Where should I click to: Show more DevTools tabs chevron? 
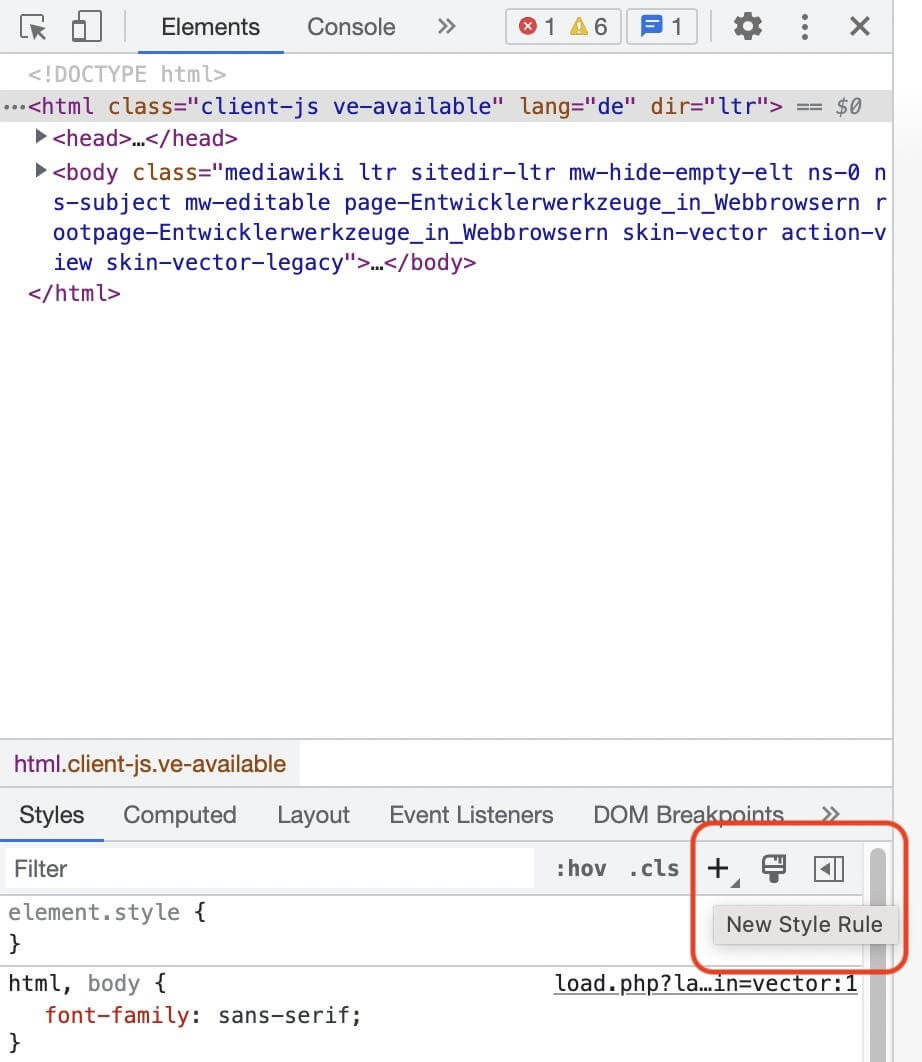pyautogui.click(x=446, y=26)
